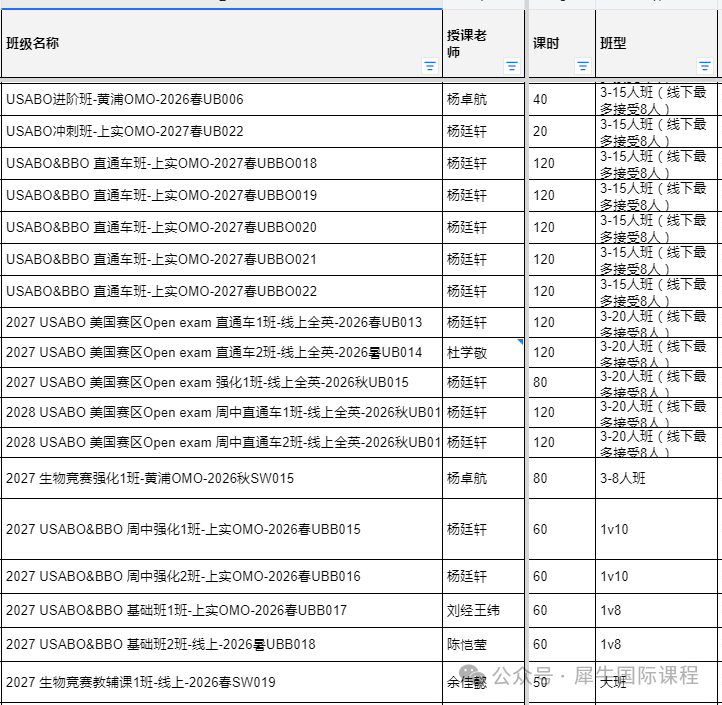The width and height of the screenshot is (722, 705).
Task: Select the 班级名称 header cell
Action: coord(222,44)
